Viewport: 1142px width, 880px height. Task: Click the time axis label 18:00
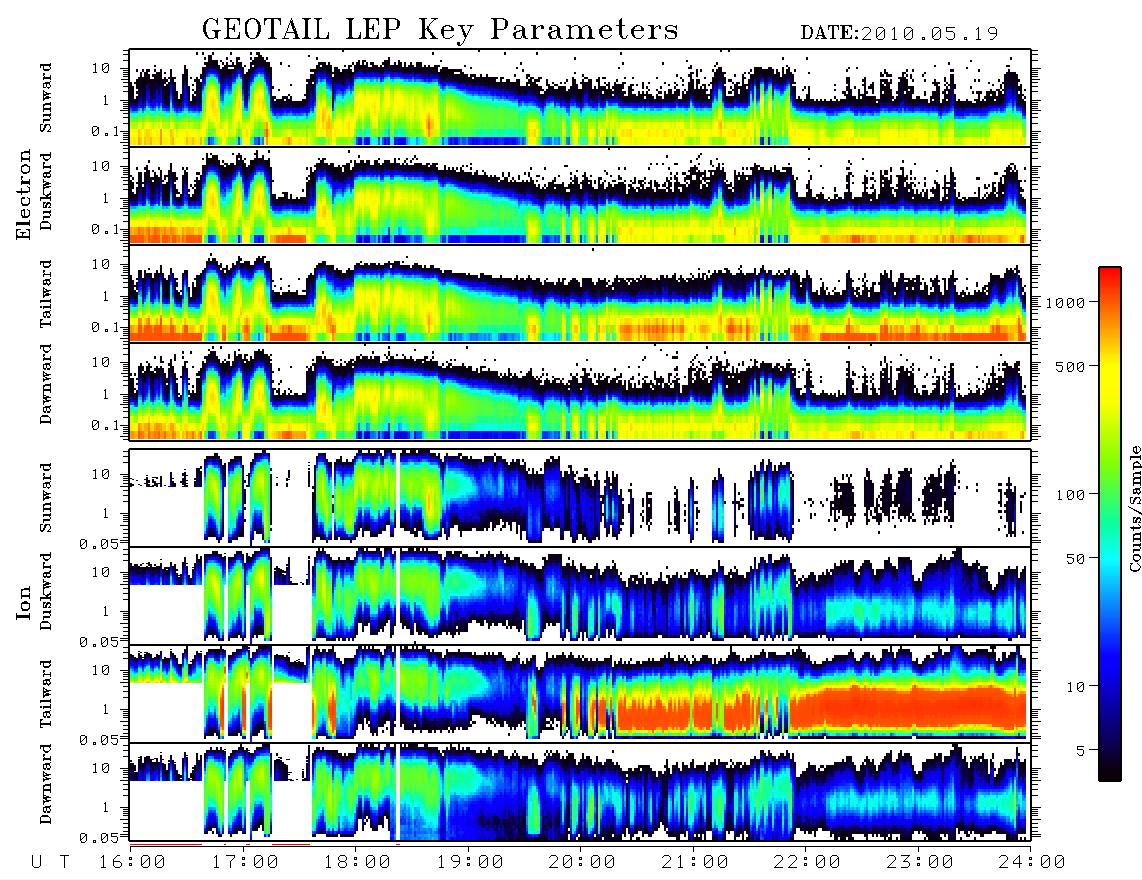(x=357, y=862)
